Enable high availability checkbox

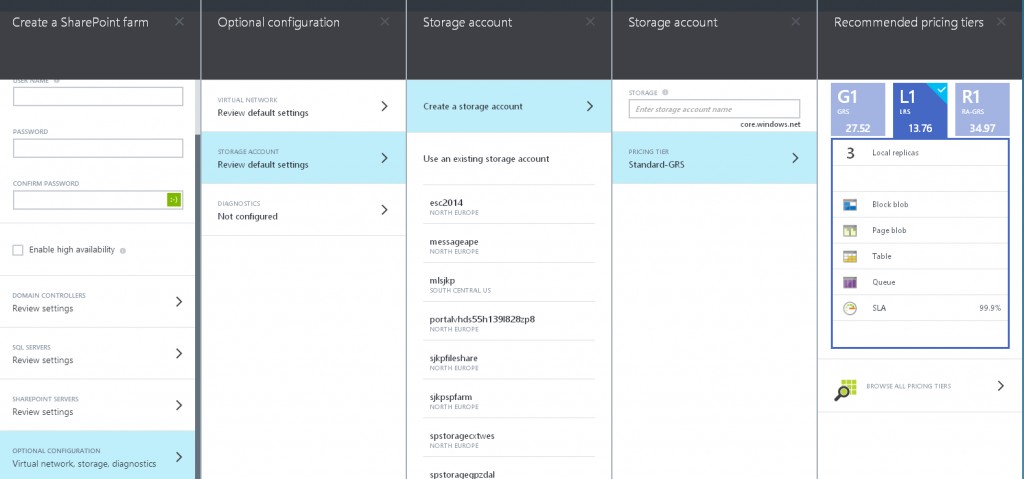(x=18, y=250)
